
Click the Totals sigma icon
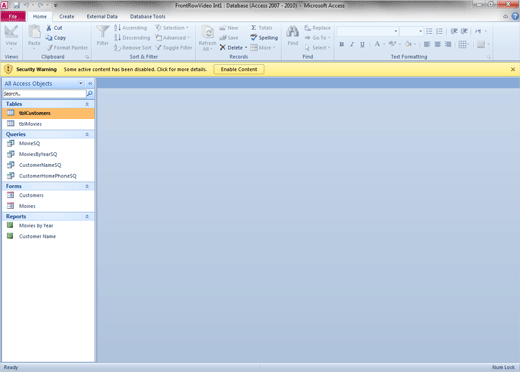coord(254,28)
